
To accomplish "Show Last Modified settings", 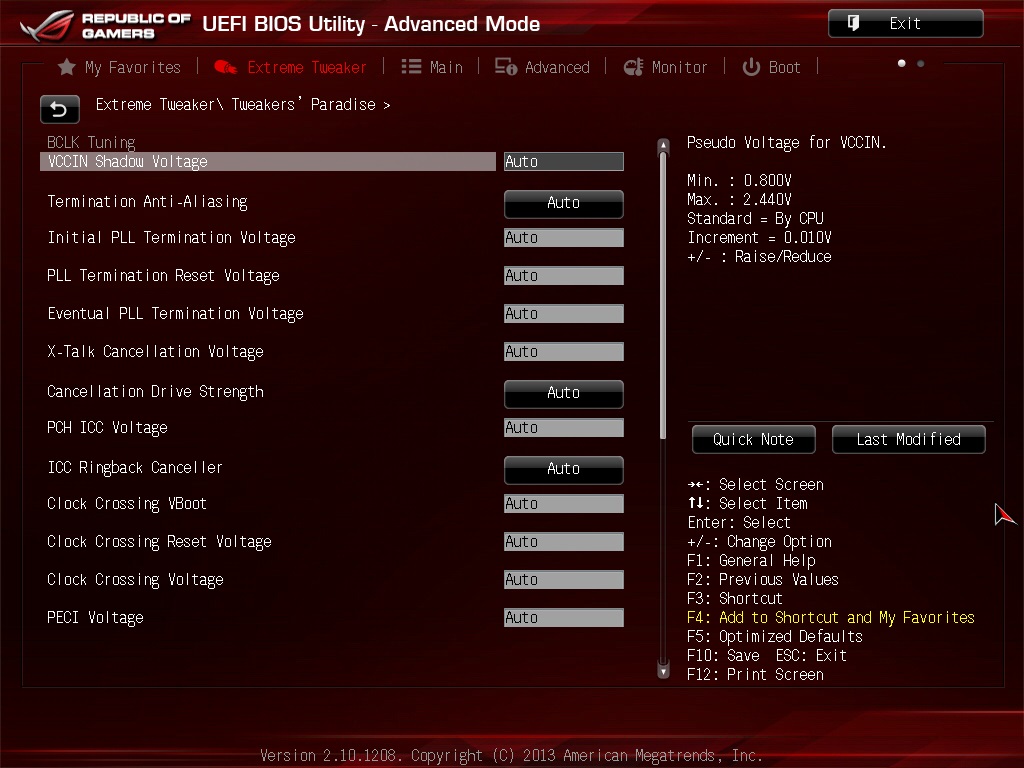I will click(908, 440).
